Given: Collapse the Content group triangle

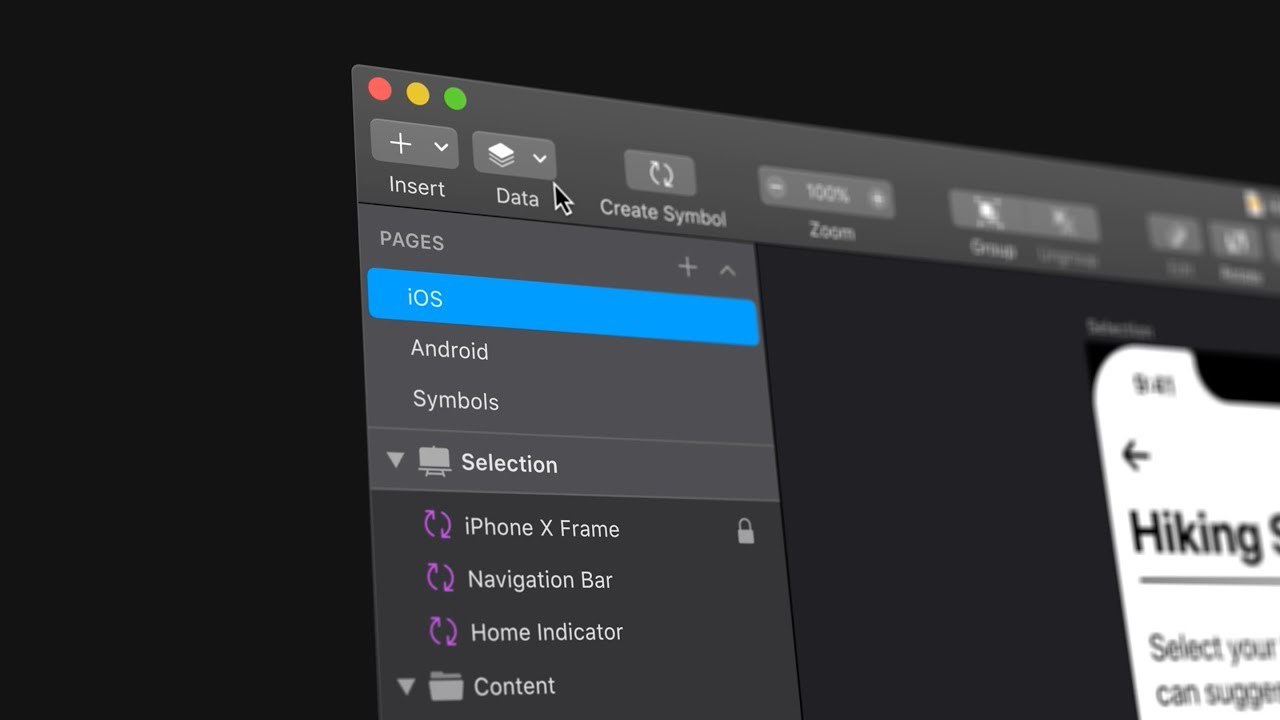Looking at the screenshot, I should click(x=406, y=686).
